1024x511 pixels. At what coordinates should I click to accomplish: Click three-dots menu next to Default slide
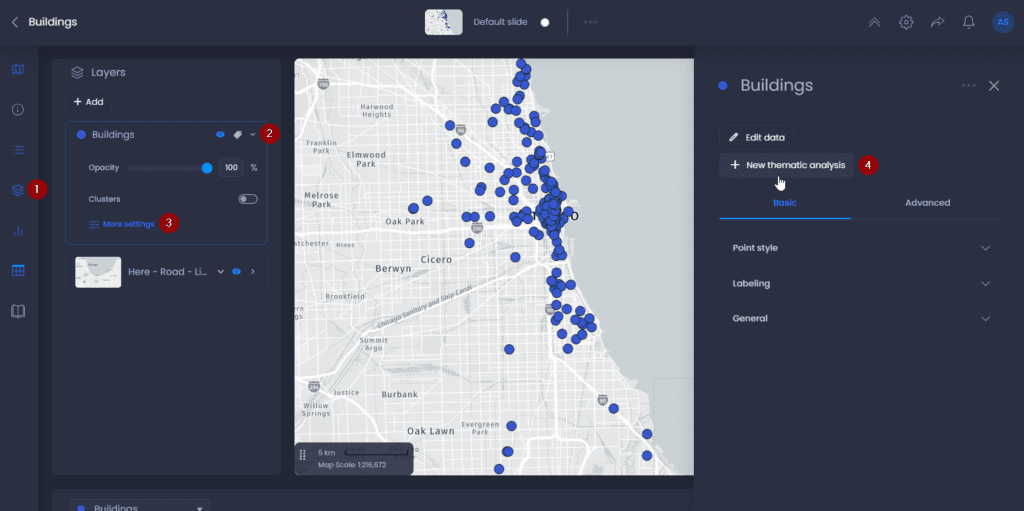[x=590, y=22]
